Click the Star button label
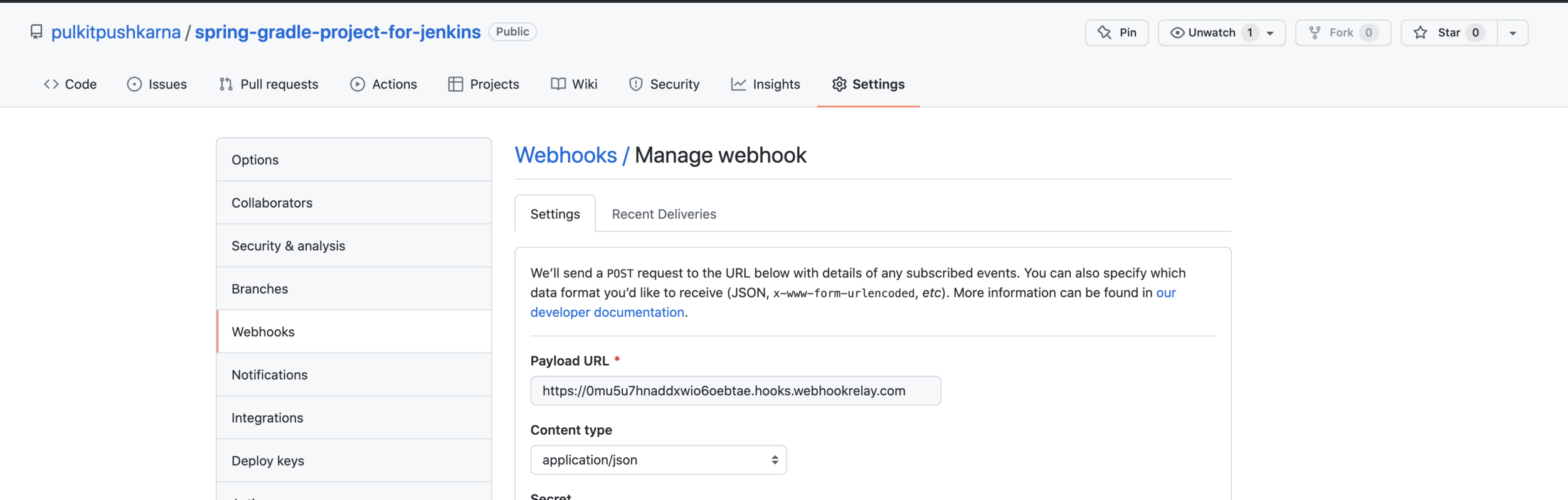 (1449, 33)
